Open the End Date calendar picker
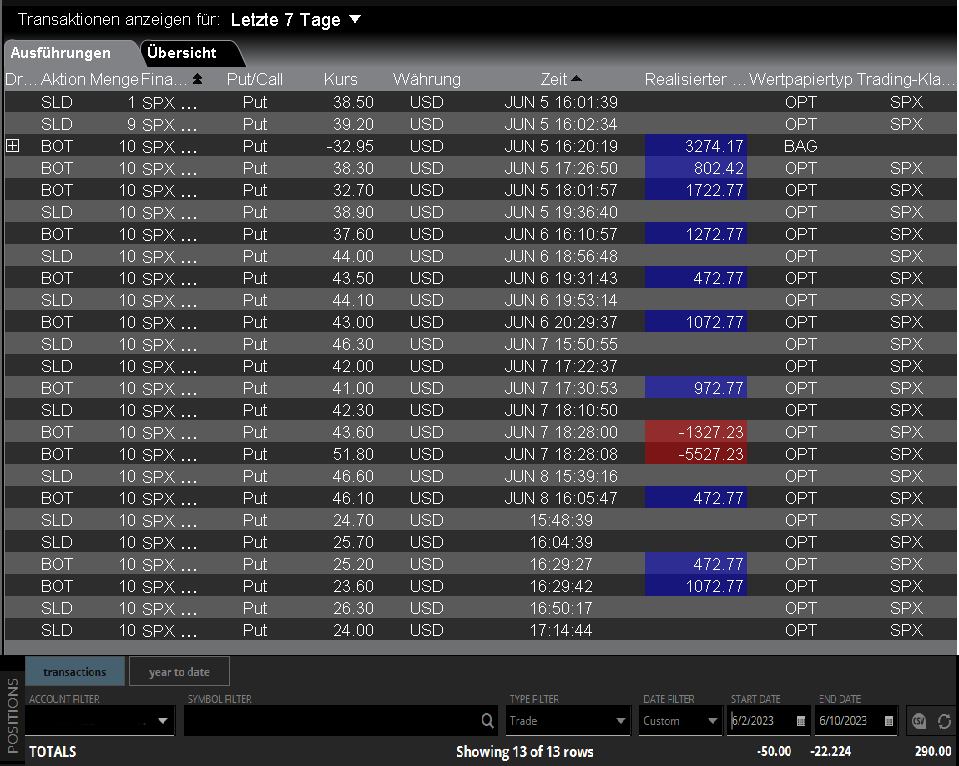 click(x=887, y=721)
